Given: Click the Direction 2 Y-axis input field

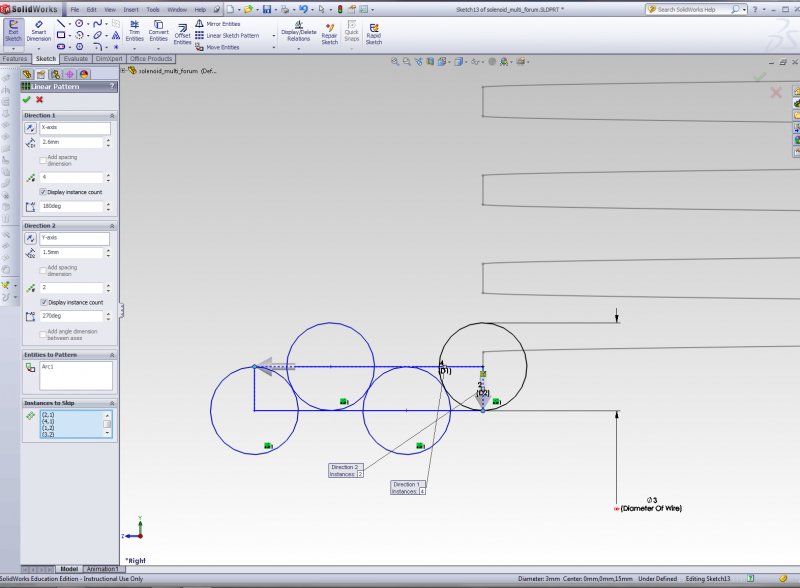Looking at the screenshot, I should 74,239.
